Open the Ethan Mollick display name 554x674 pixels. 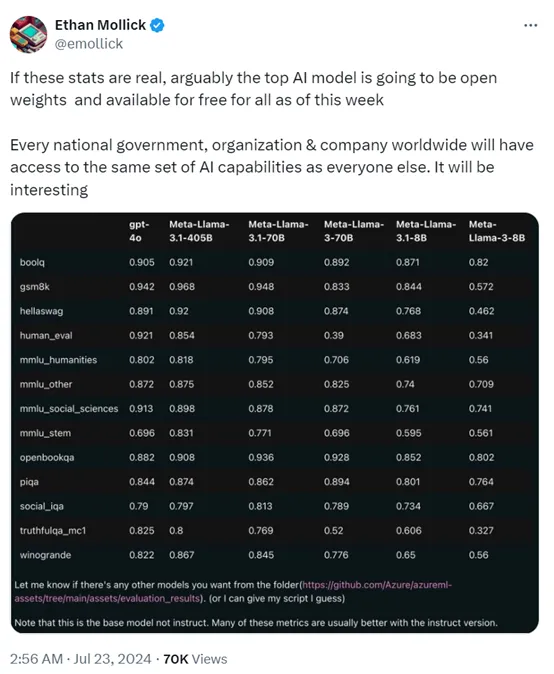pyautogui.click(x=100, y=25)
